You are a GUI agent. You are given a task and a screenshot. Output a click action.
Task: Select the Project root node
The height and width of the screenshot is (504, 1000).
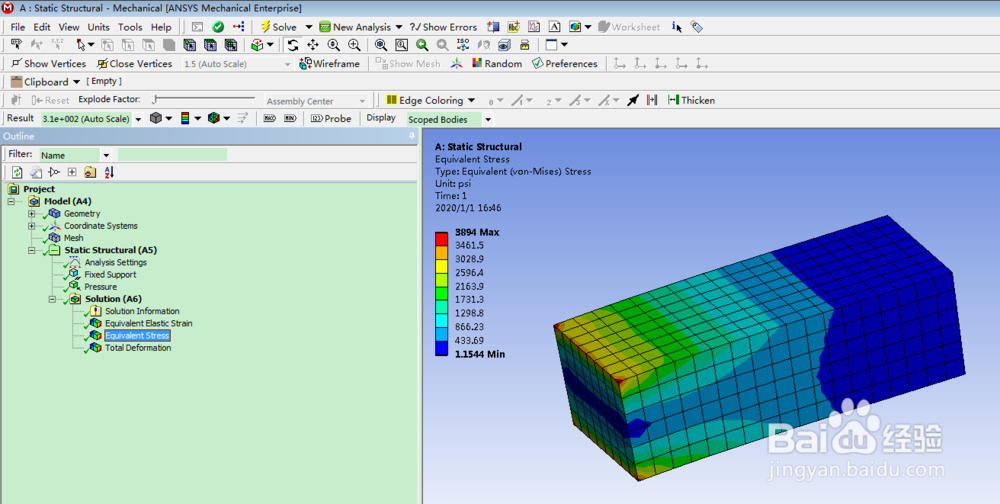[39, 189]
